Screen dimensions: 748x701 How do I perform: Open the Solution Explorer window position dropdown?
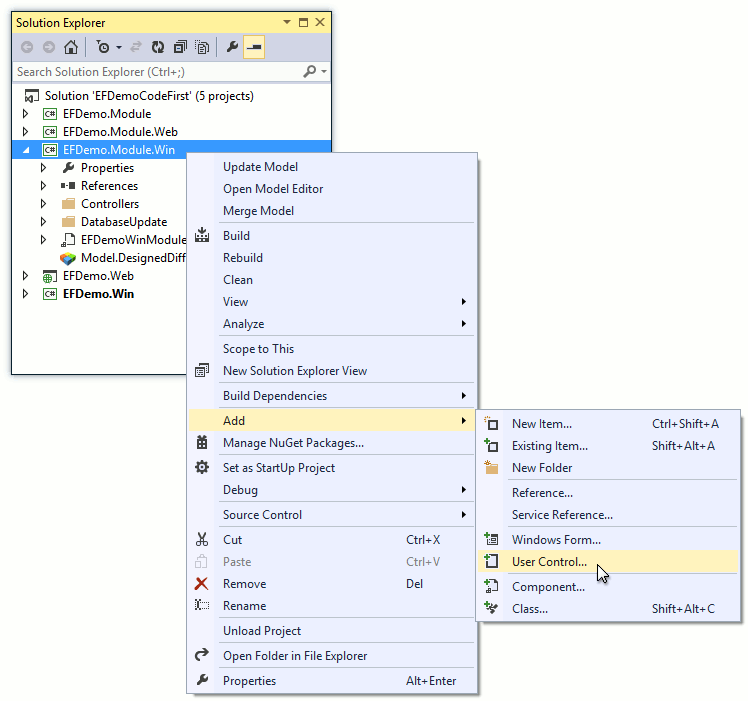pyautogui.click(x=287, y=22)
